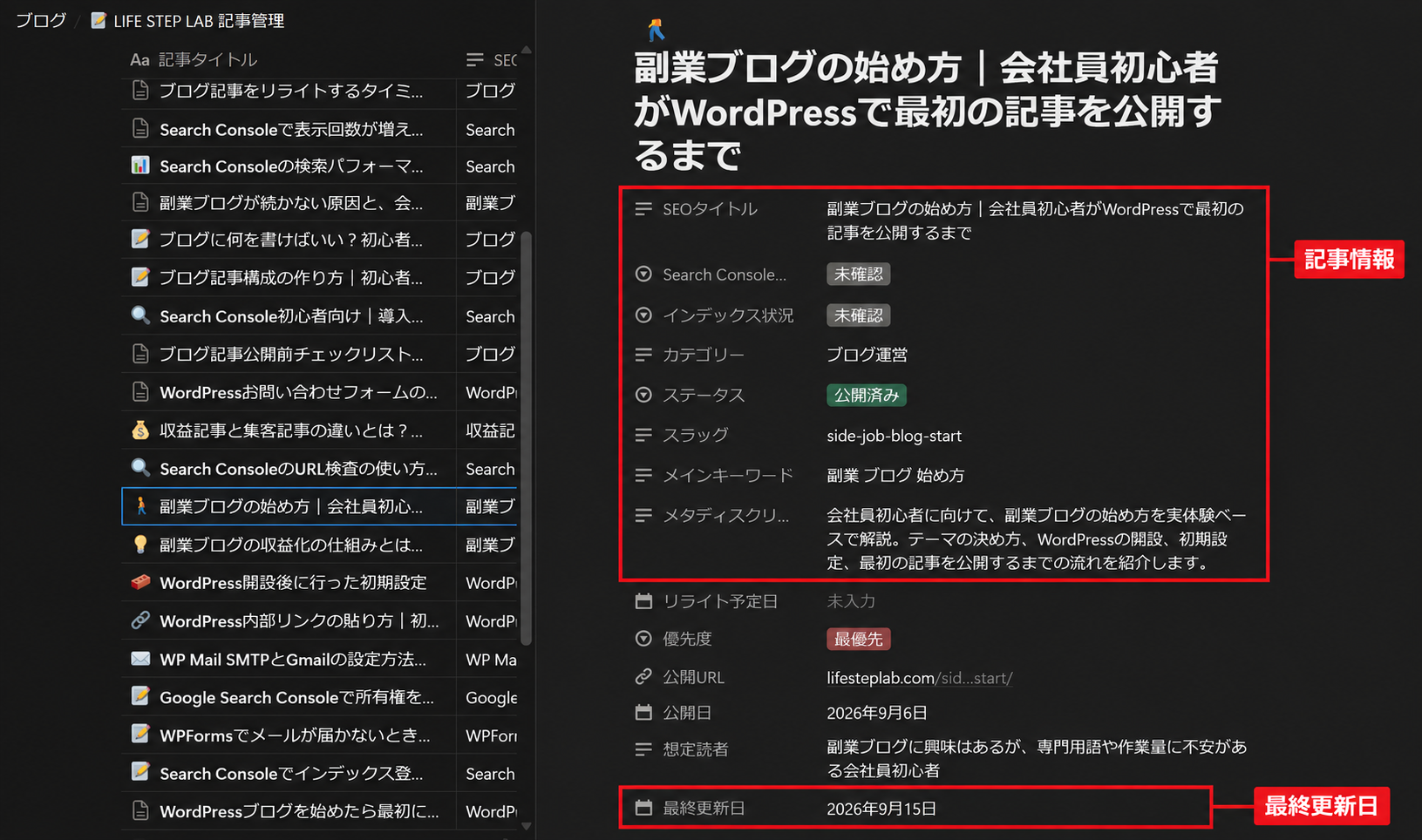
Task: Click the カテゴリー value ブログ運営
Action: 867,355
